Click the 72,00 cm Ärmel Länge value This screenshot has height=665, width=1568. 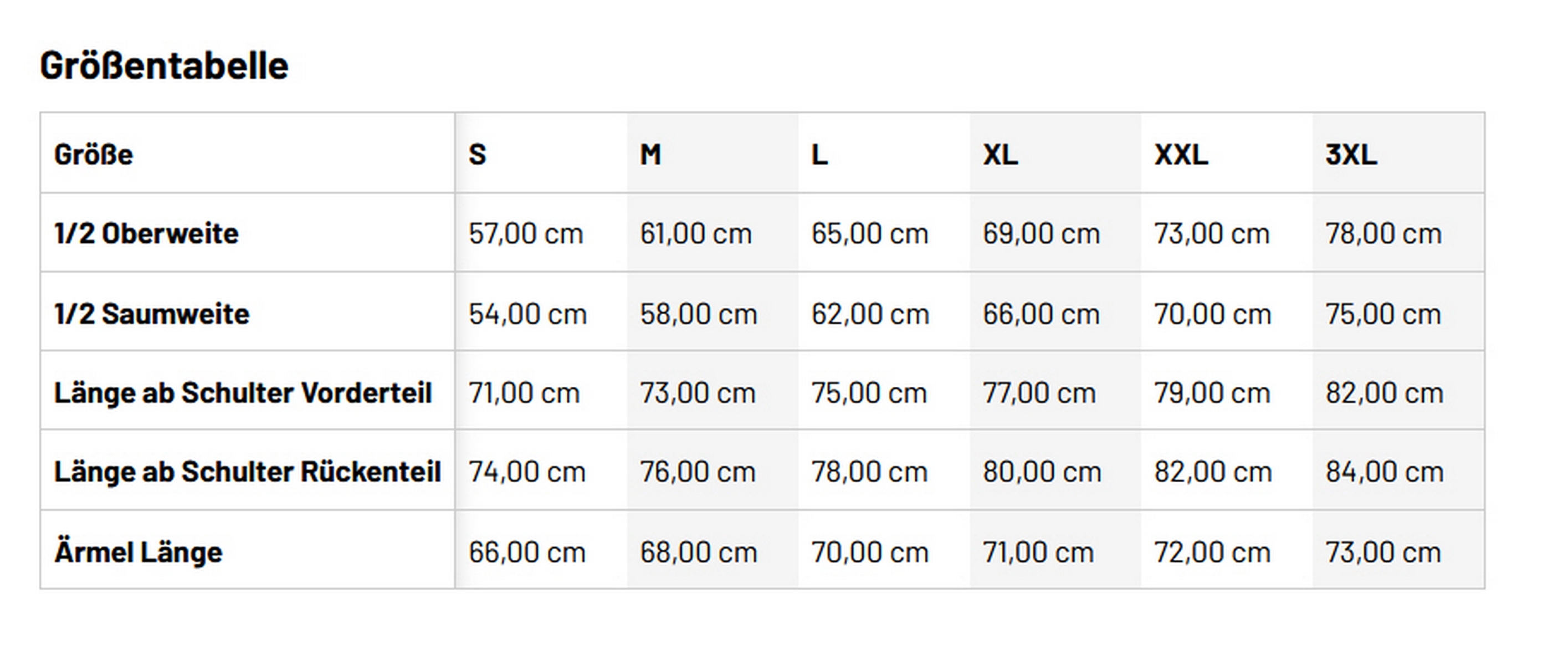(x=1212, y=552)
